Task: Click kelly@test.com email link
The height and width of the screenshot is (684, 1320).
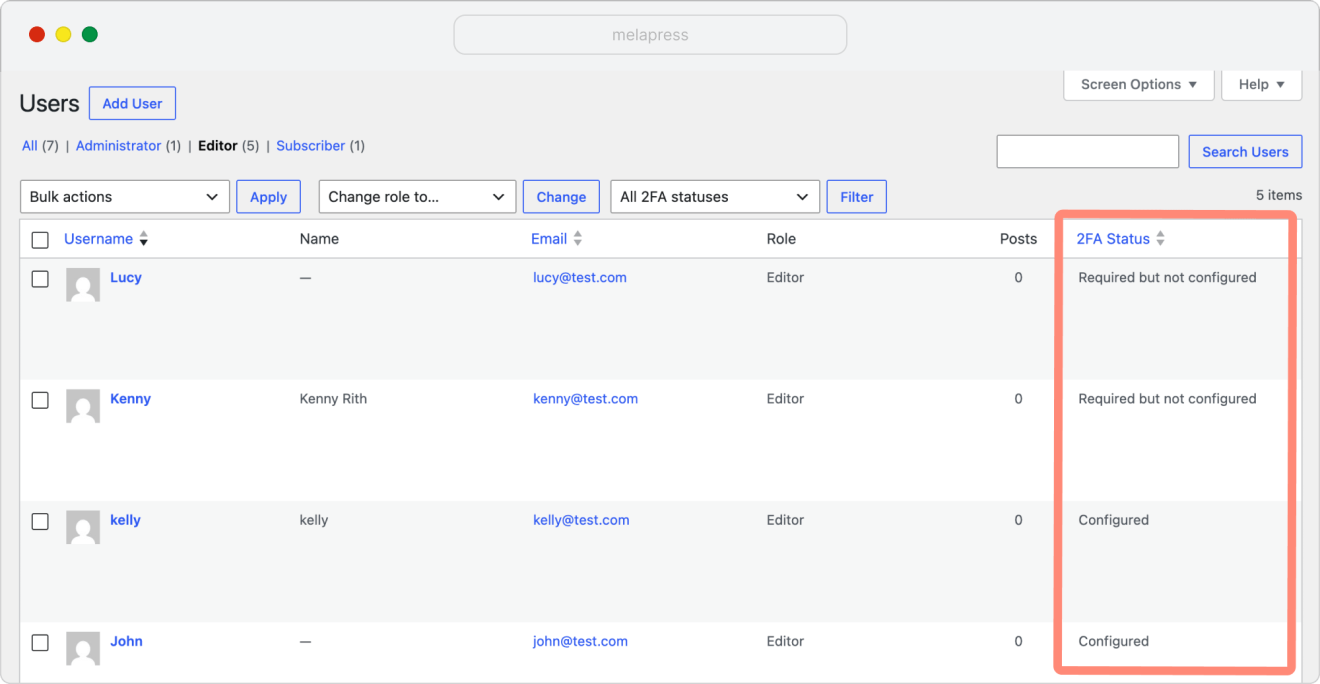Action: tap(581, 520)
